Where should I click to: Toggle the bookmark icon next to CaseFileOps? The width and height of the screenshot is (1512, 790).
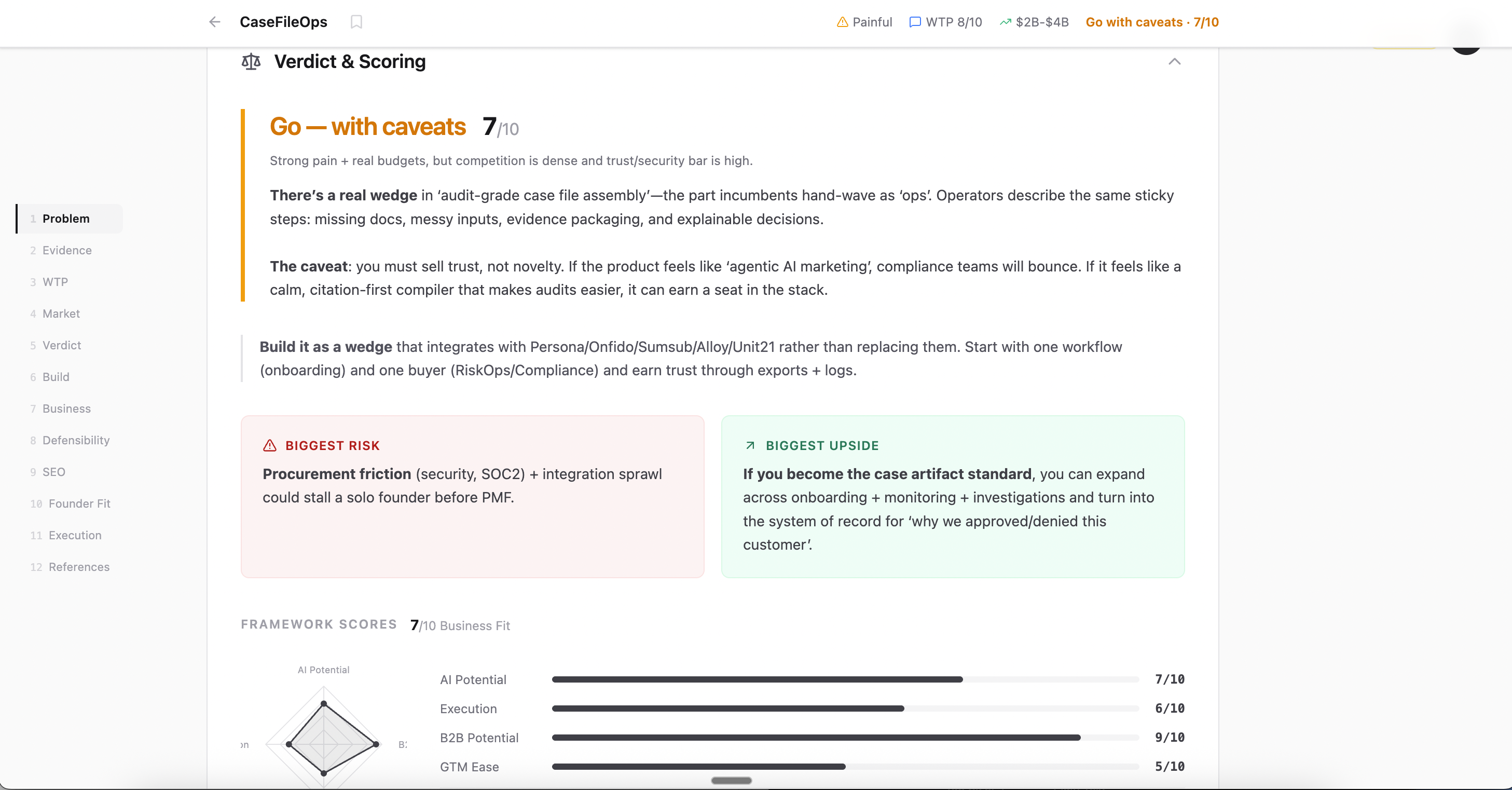pyautogui.click(x=356, y=22)
